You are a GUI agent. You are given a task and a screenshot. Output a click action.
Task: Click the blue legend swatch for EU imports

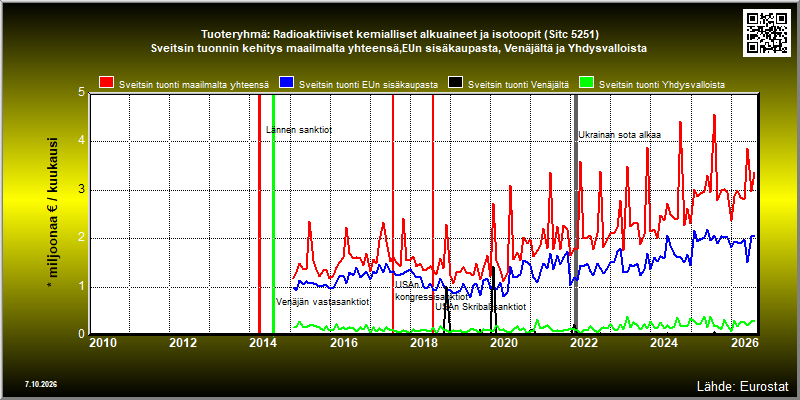click(286, 83)
